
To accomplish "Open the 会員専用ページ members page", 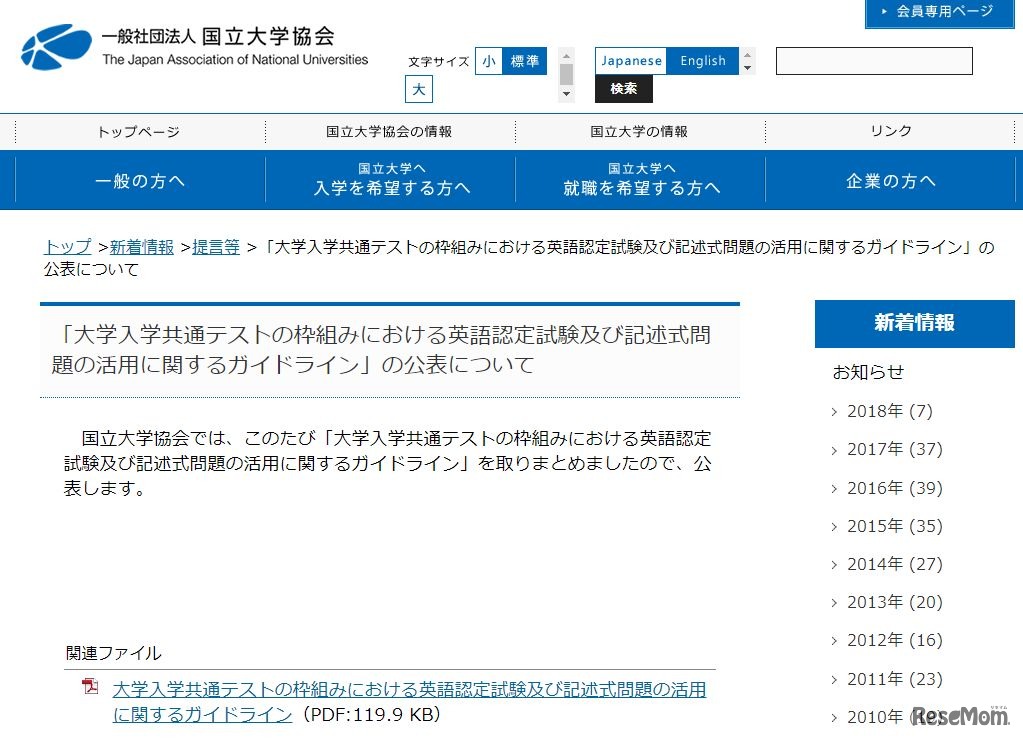I will (x=939, y=12).
